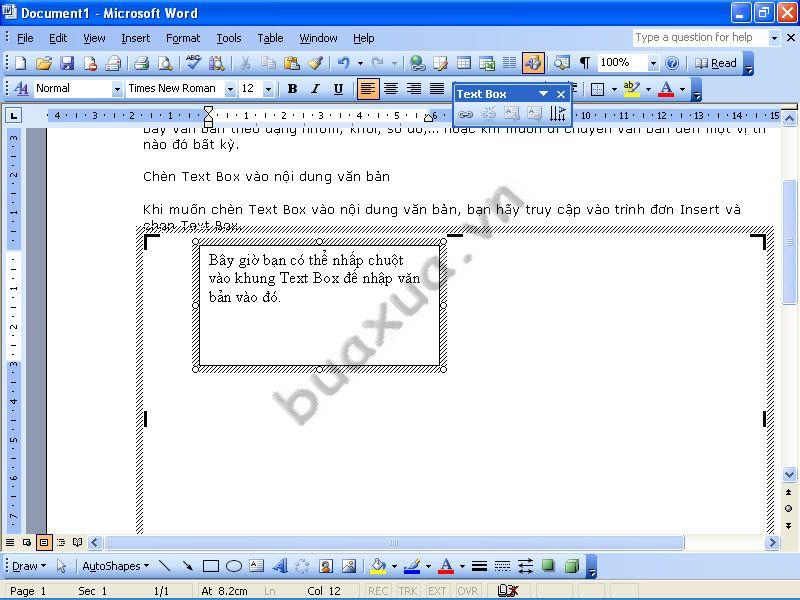The width and height of the screenshot is (800, 600).
Task: Select the Oval drawing tool
Action: (x=234, y=566)
